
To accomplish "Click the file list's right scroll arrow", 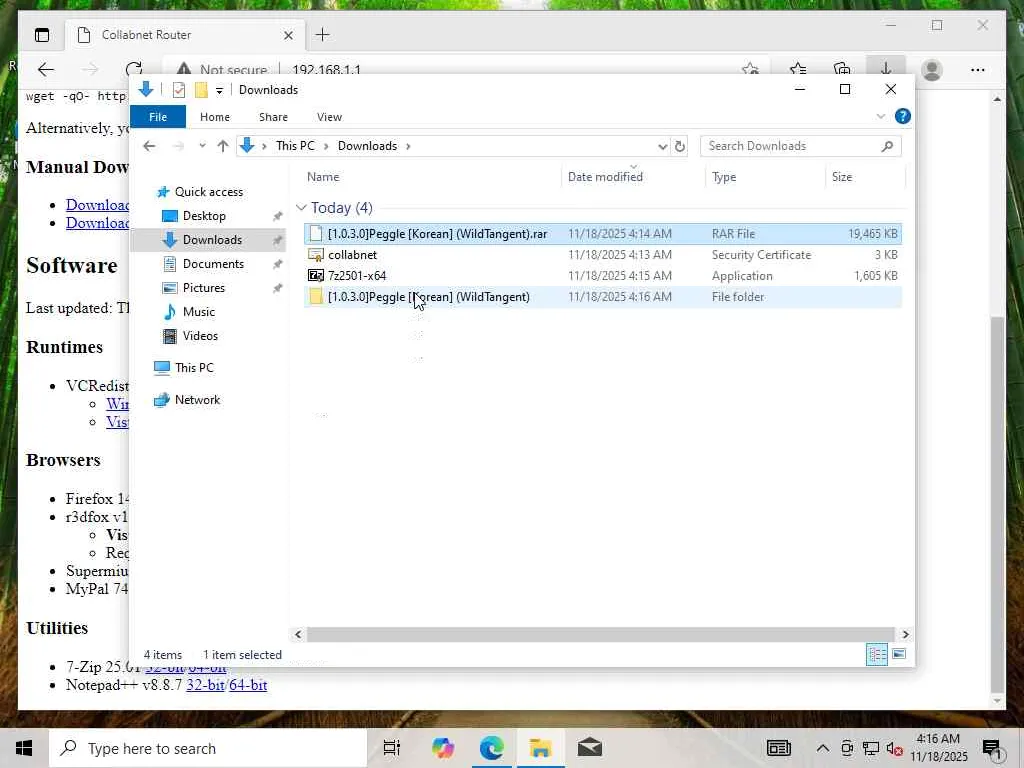I will click(x=905, y=634).
